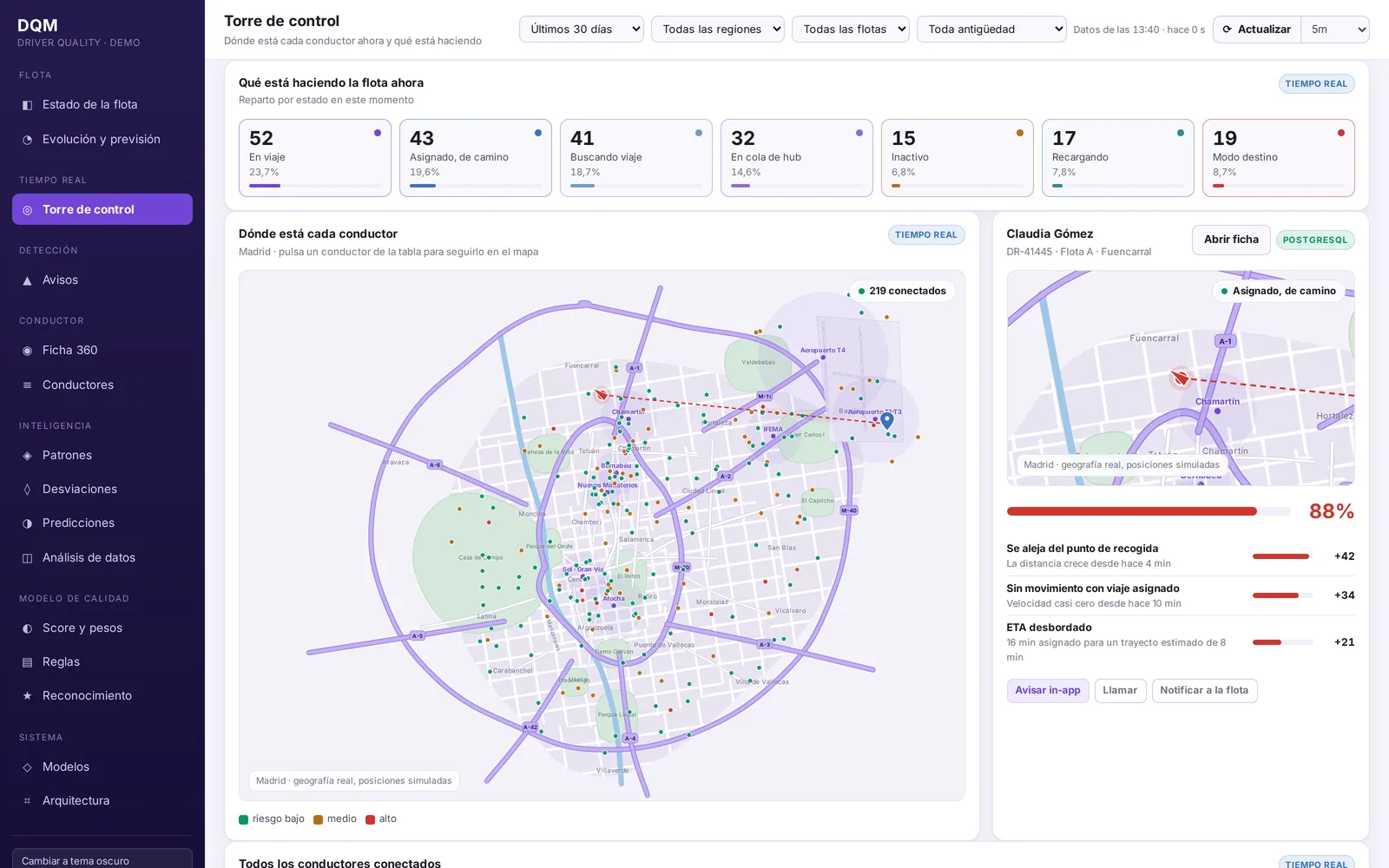The height and width of the screenshot is (868, 1389).
Task: Click Abrir ficha for Claudia Gómez
Action: [1231, 240]
